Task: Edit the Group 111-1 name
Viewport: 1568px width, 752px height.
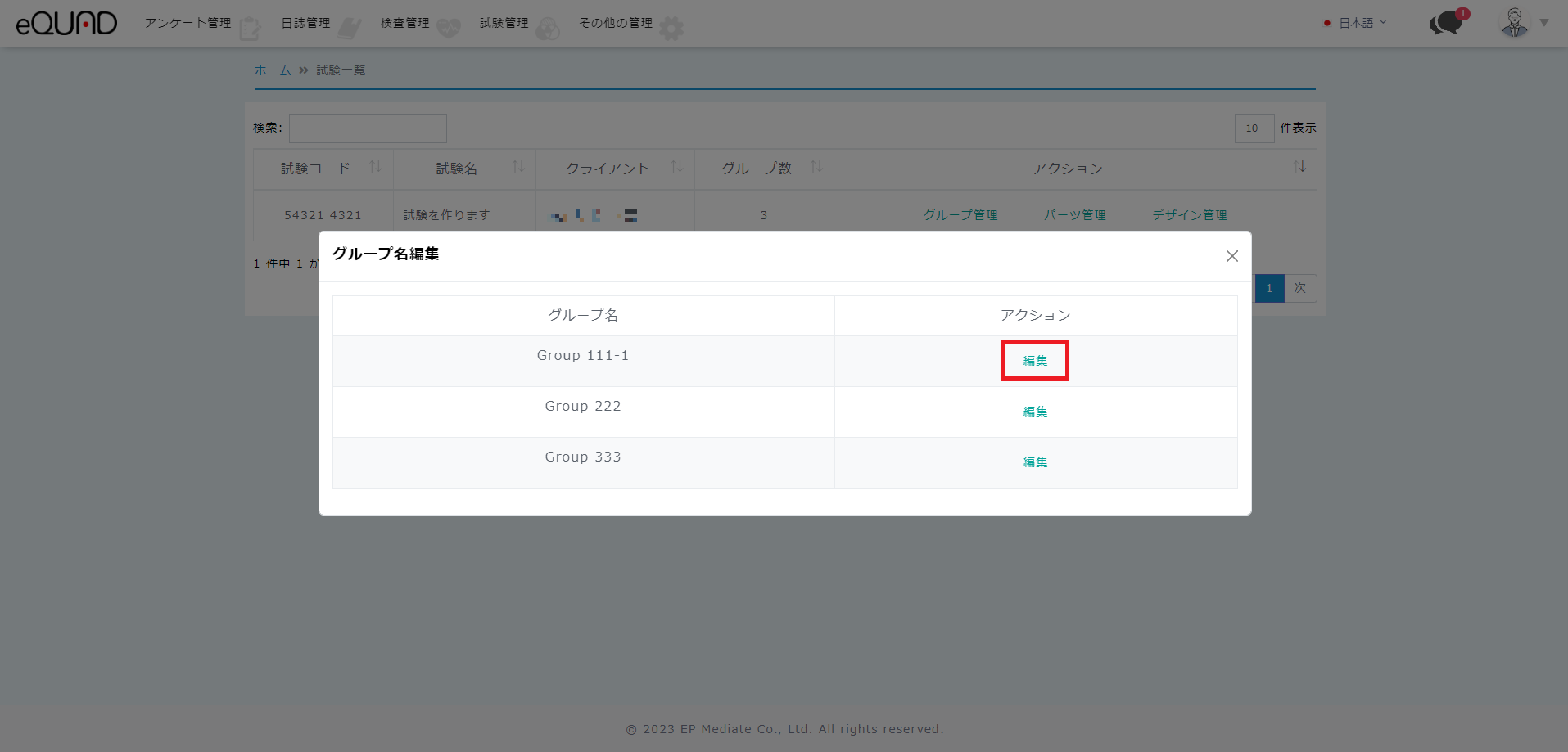Action: pyautogui.click(x=1035, y=361)
